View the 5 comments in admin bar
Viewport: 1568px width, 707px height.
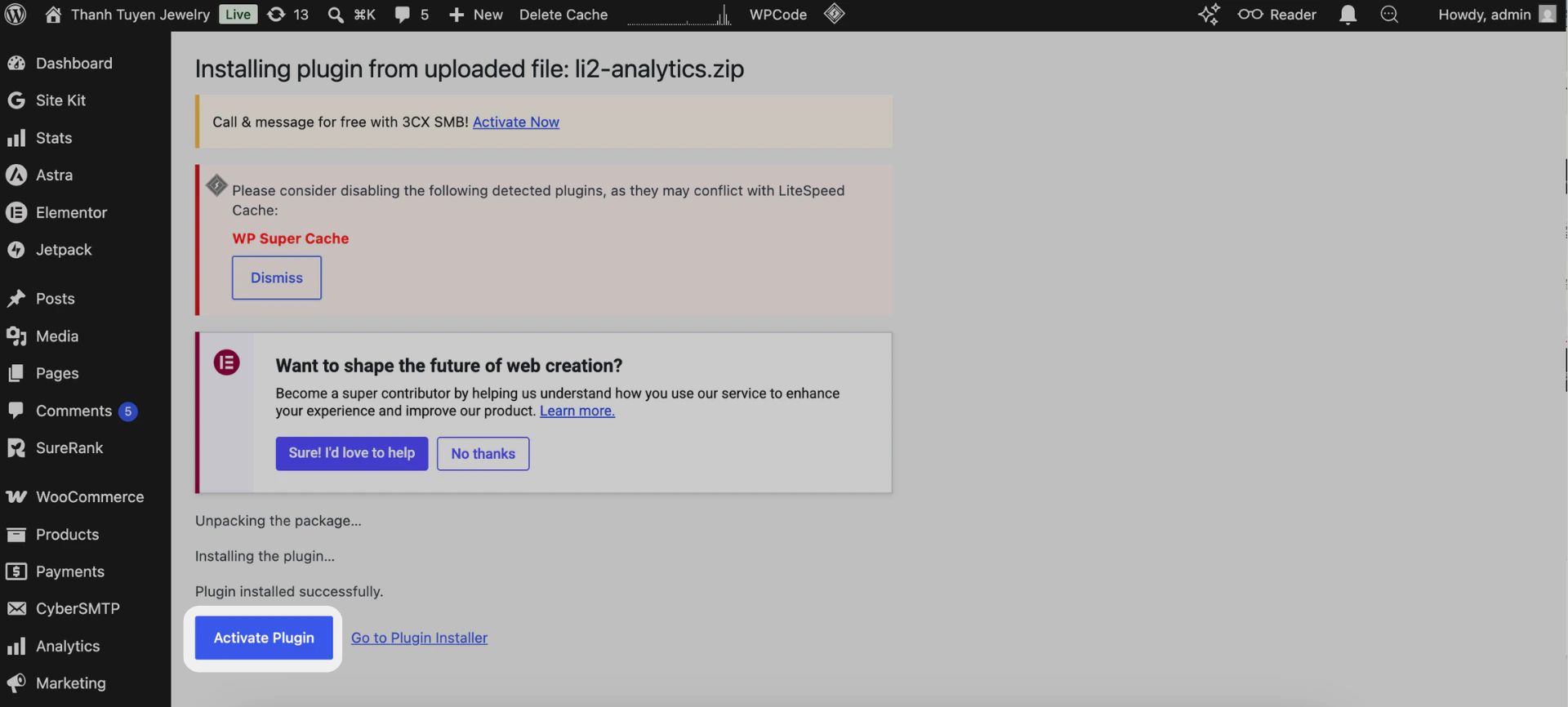[x=412, y=15]
